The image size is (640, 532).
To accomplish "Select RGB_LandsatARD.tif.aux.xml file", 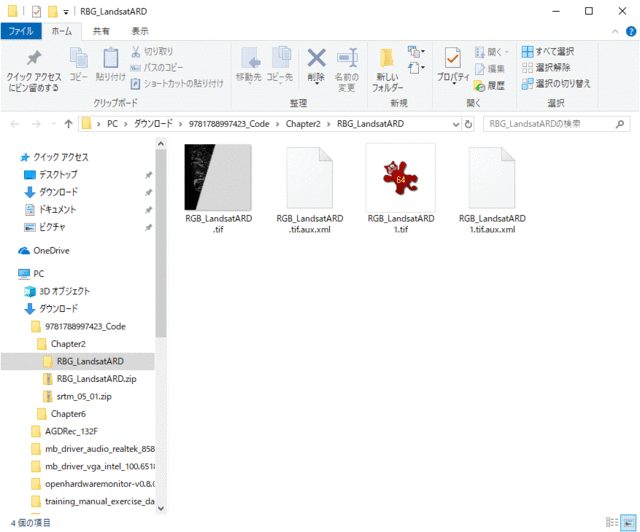I will (310, 189).
